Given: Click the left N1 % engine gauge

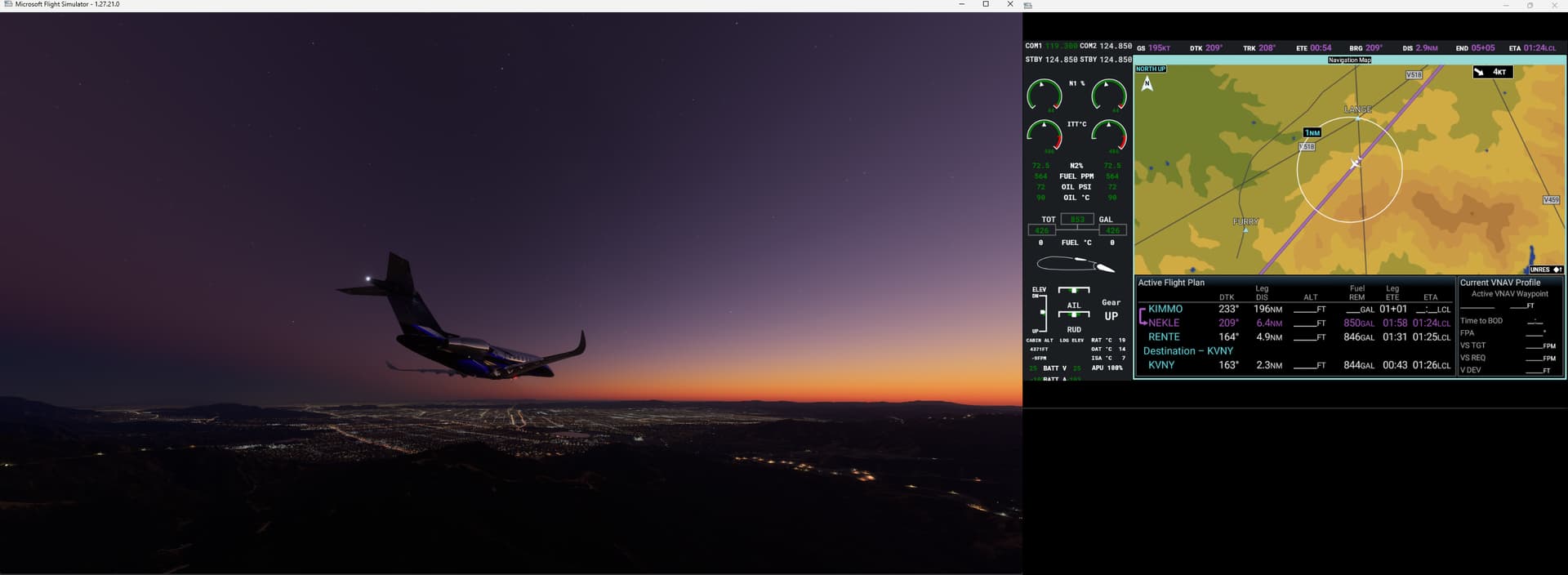Looking at the screenshot, I should (x=1044, y=95).
